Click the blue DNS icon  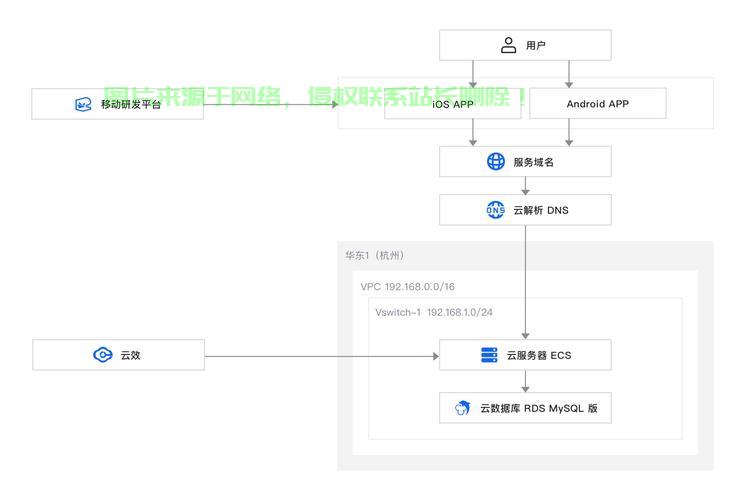click(x=496, y=210)
